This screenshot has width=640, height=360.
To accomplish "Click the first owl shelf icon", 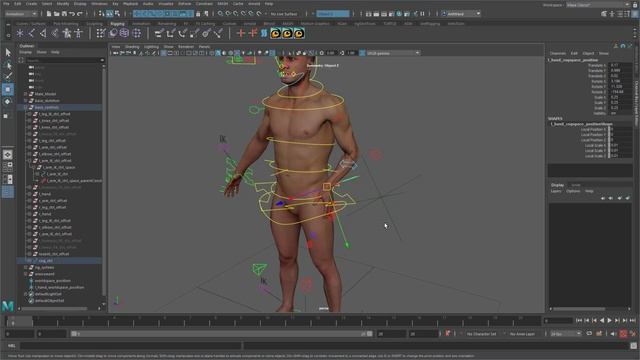I will coord(276,33).
